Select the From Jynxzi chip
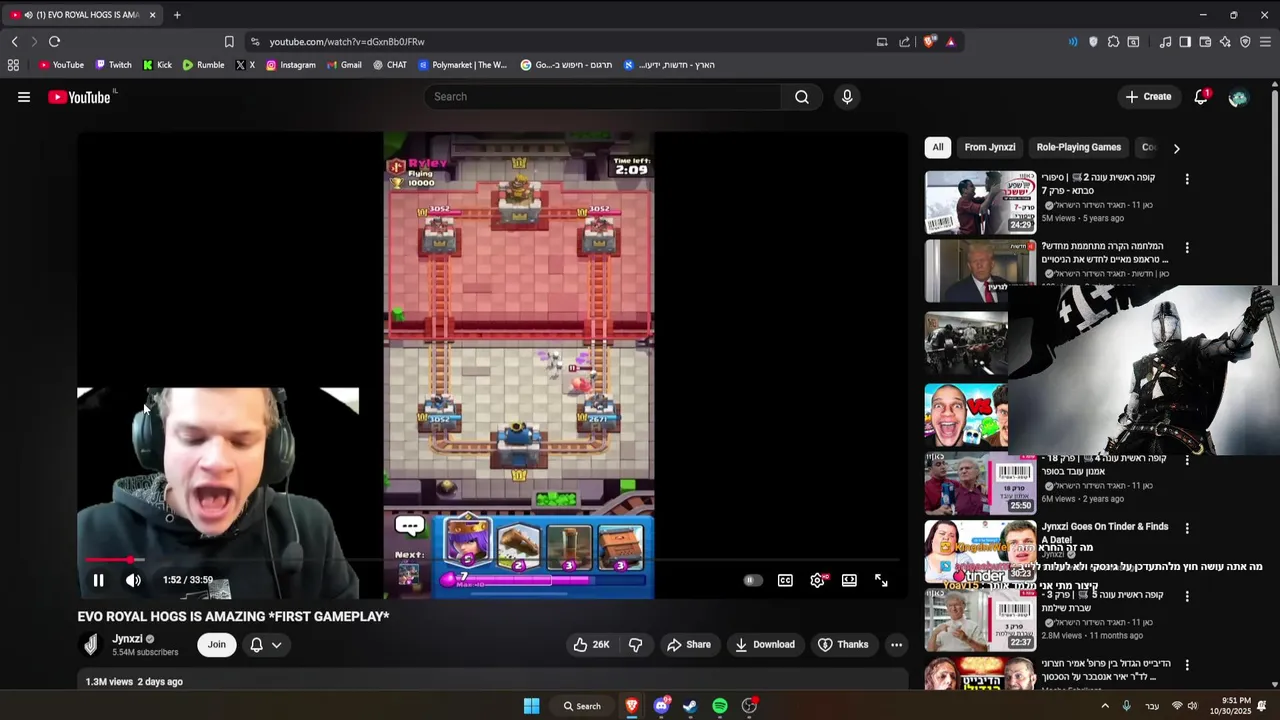This screenshot has height=720, width=1280. click(990, 147)
